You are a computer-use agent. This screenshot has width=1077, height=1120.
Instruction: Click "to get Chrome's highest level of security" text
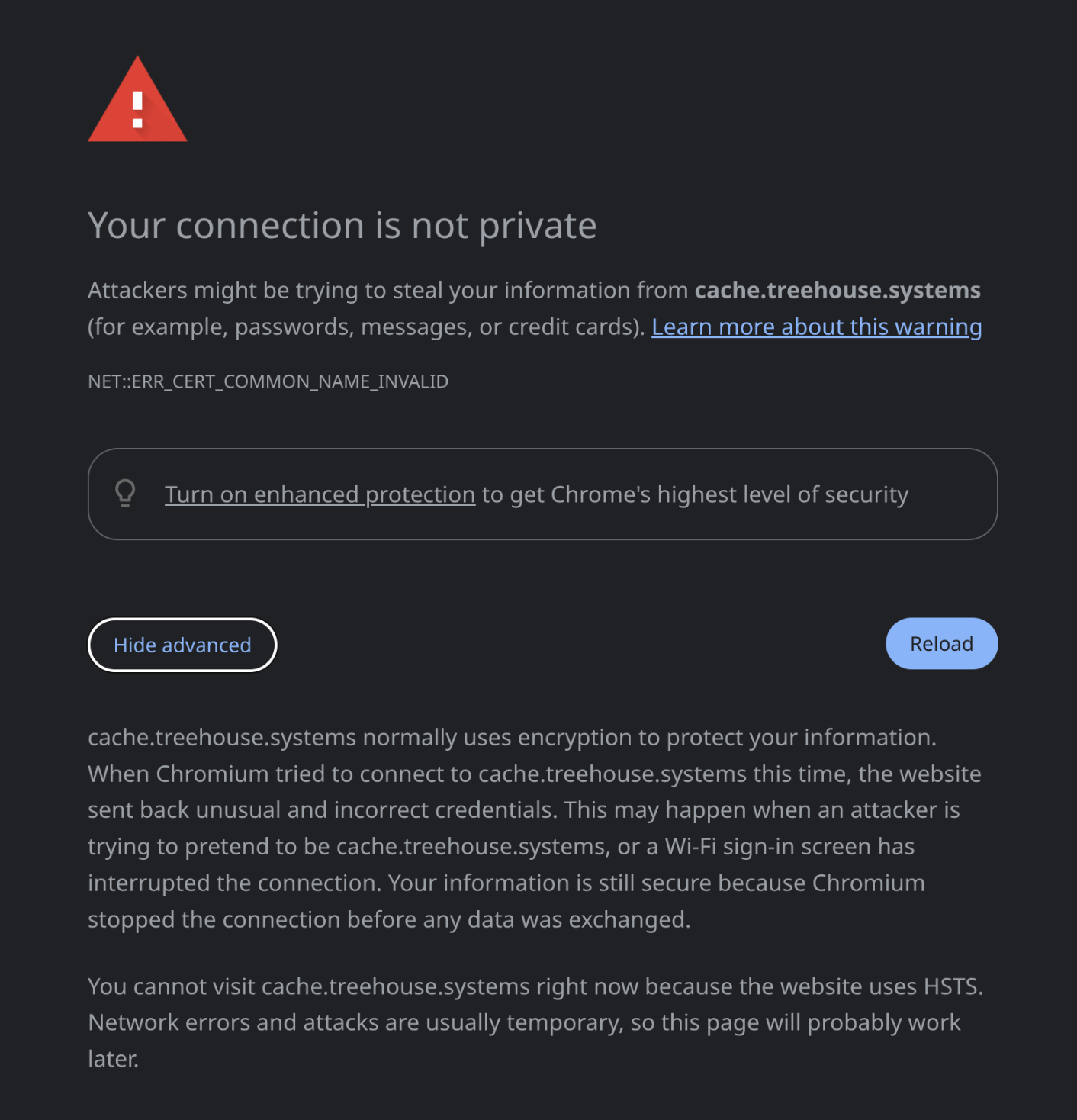tap(694, 495)
